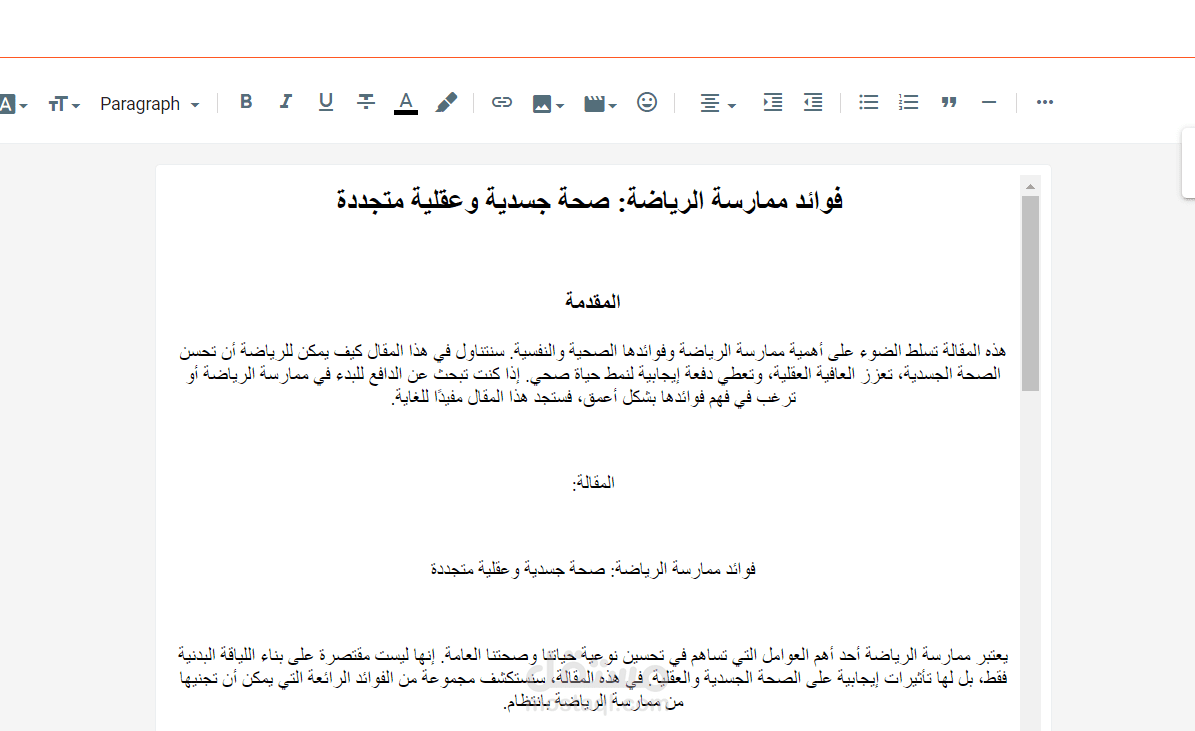Screen dimensions: 1195x731
Task: Increase the paragraph indent
Action: [773, 102]
